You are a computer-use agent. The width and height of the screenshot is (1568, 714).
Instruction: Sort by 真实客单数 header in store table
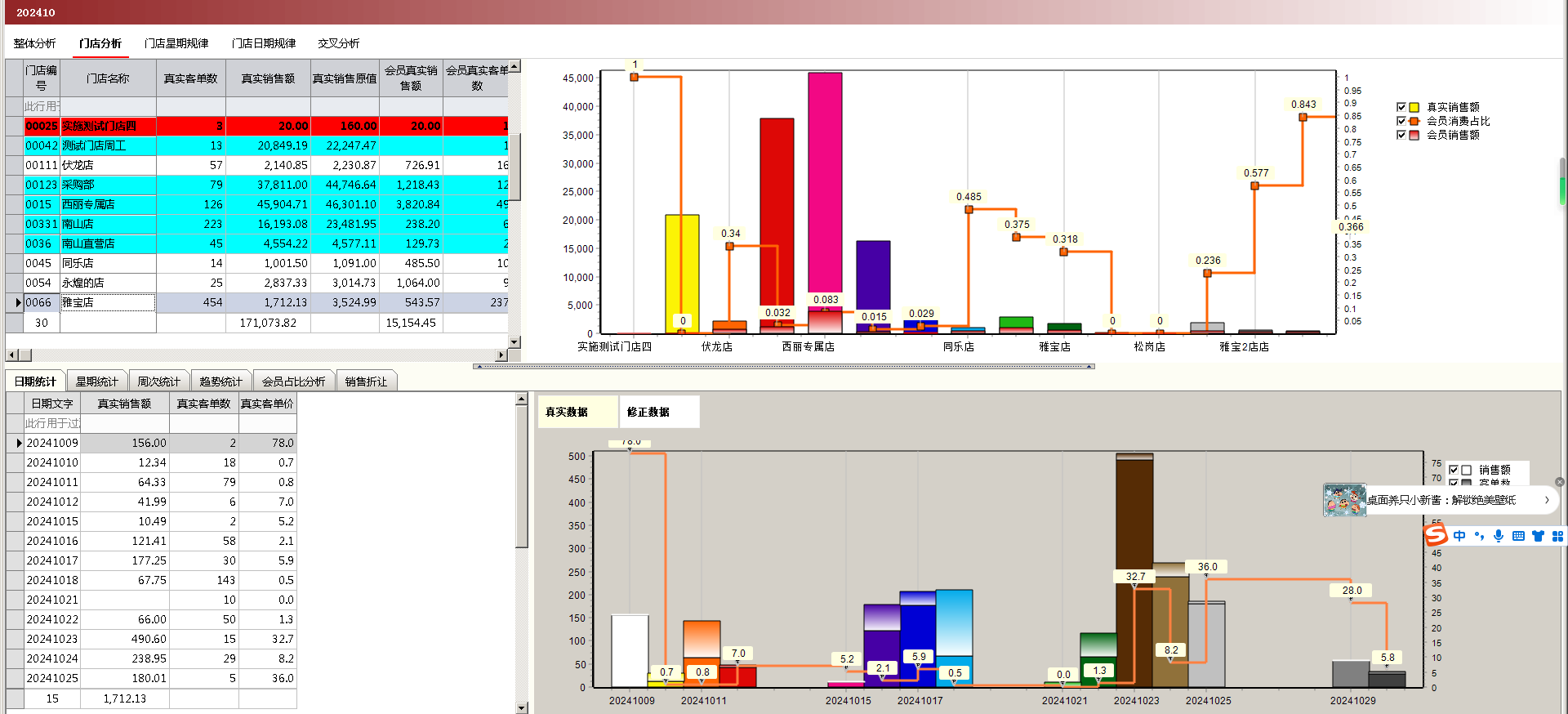191,78
